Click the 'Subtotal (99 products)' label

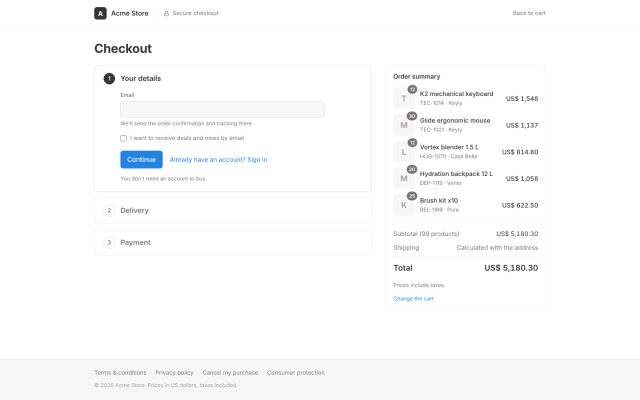[426, 234]
